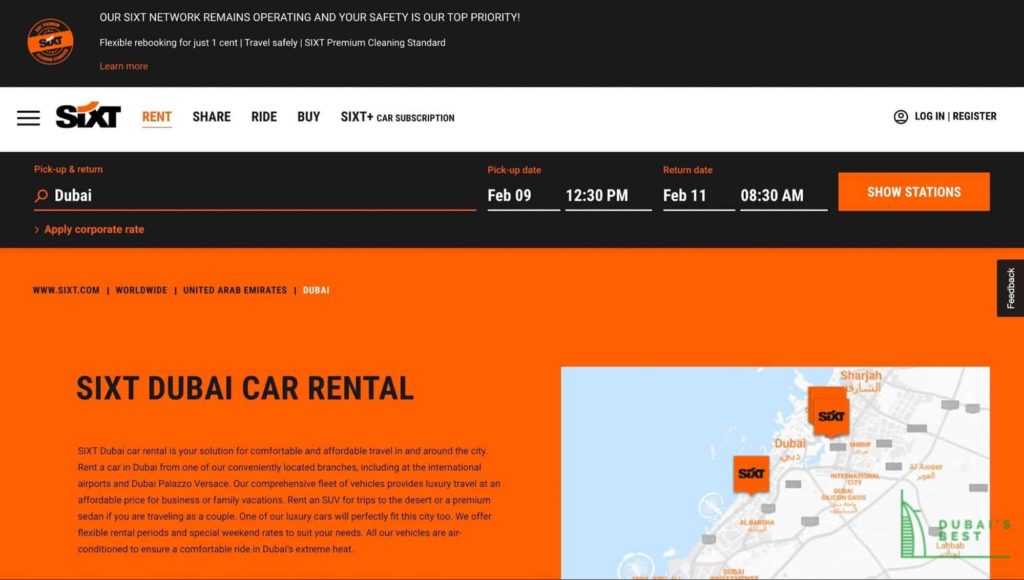Open the hamburger navigation menu
Viewport: 1024px width, 580px height.
coord(28,118)
